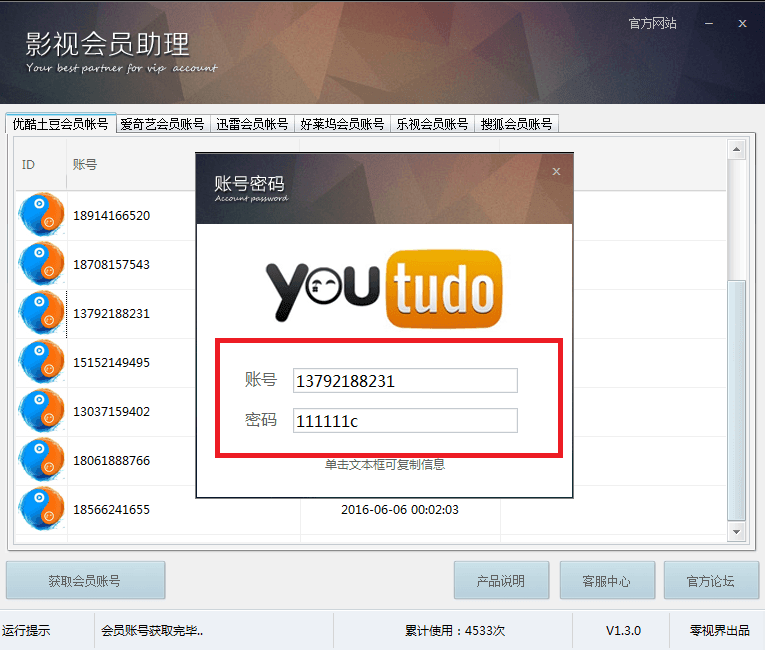
Task: Click the avatar icon beside account 13037159402
Action: 41,411
